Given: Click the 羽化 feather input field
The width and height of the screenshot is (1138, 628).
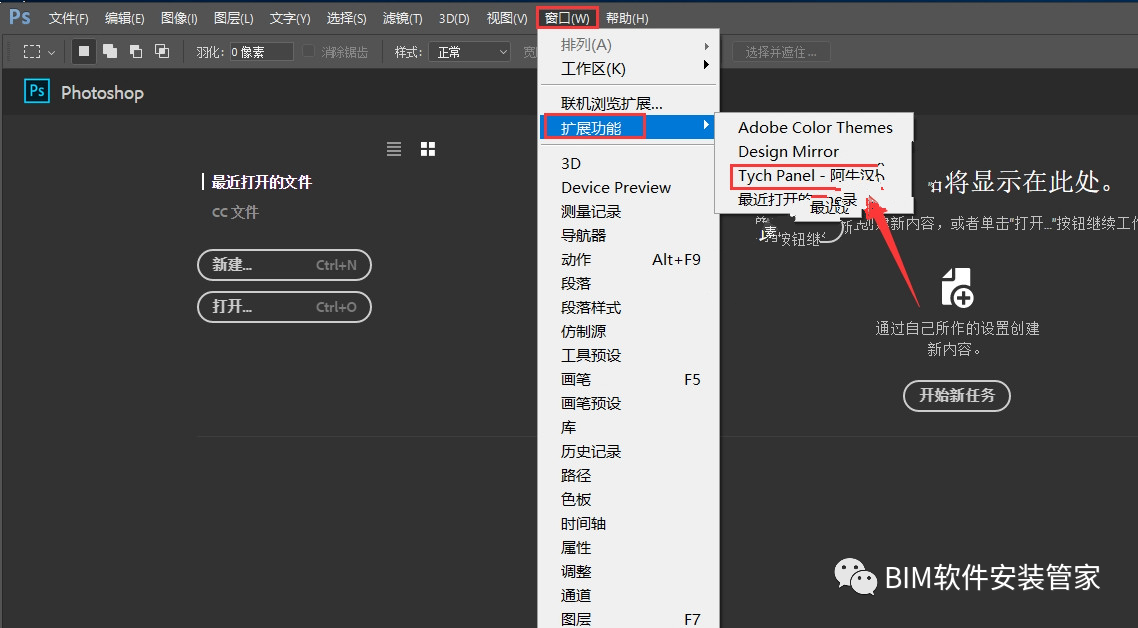Looking at the screenshot, I should point(261,52).
